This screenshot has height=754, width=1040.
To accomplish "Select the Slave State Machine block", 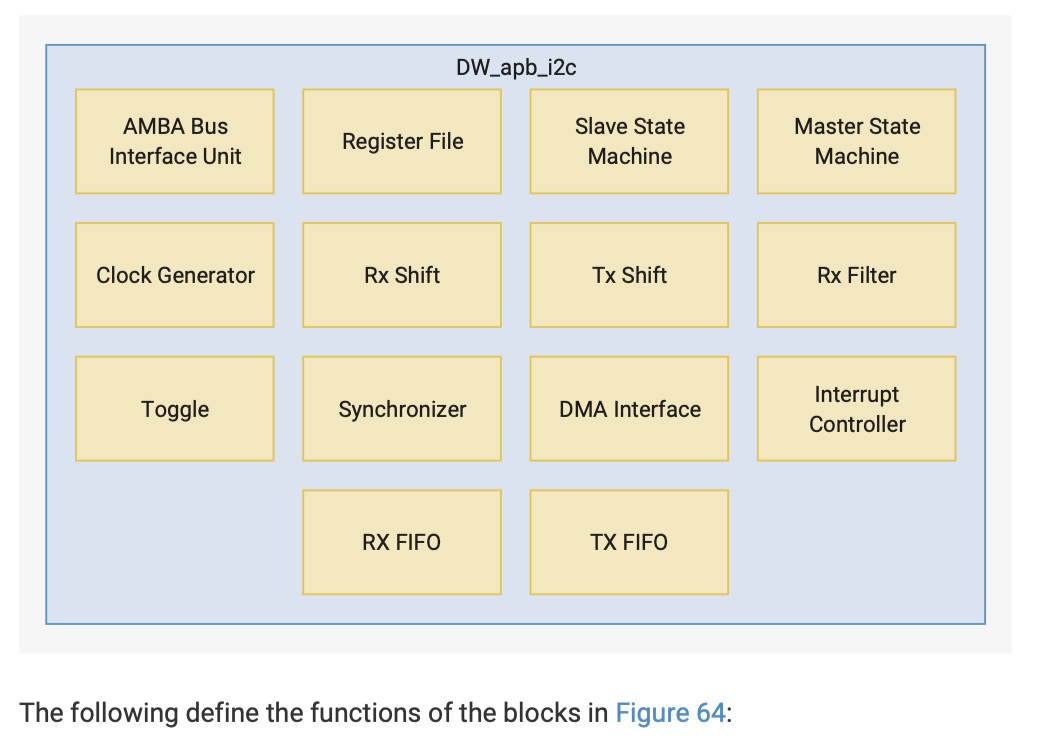I will click(x=629, y=141).
